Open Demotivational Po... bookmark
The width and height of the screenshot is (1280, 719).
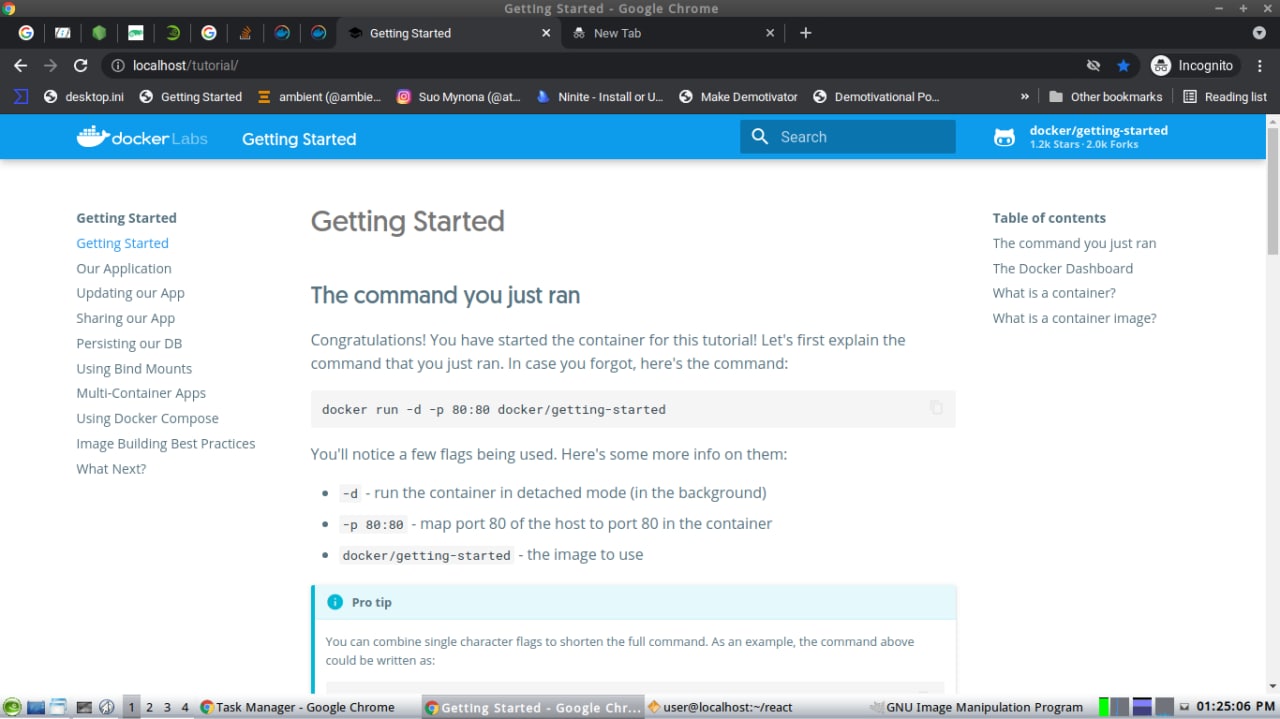click(x=877, y=97)
